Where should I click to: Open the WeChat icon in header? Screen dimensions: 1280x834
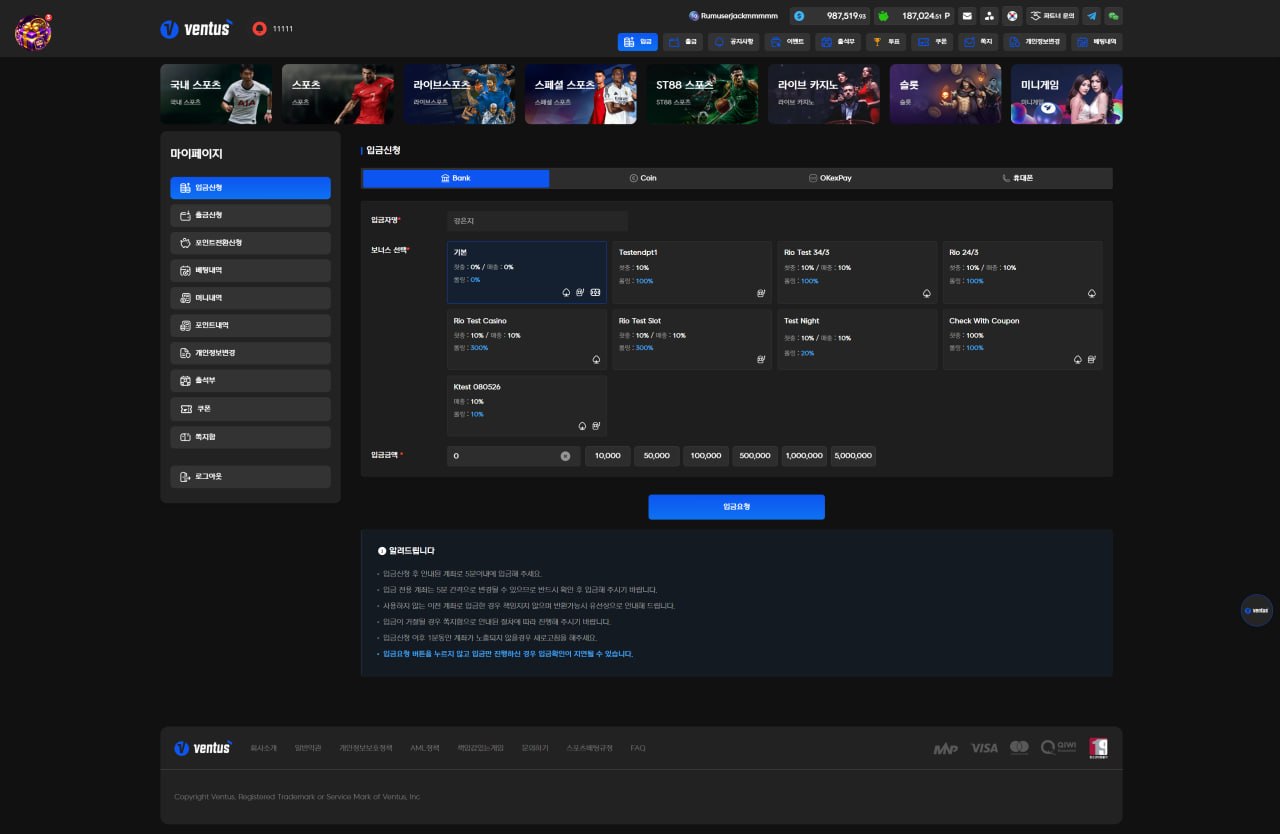pyautogui.click(x=1113, y=16)
